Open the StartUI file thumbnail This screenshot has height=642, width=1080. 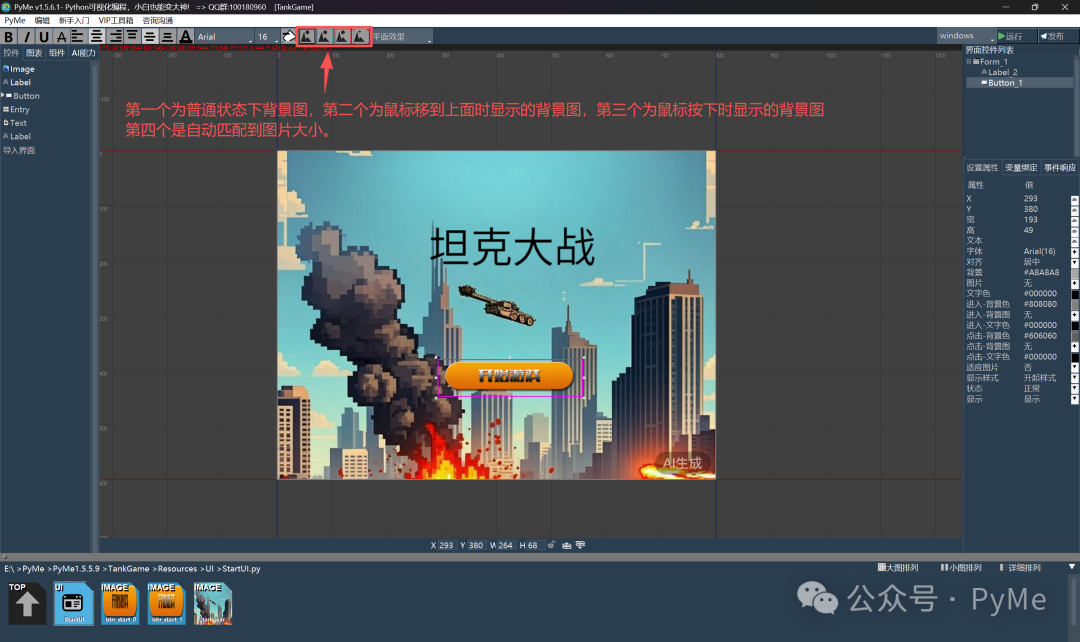tap(74, 603)
